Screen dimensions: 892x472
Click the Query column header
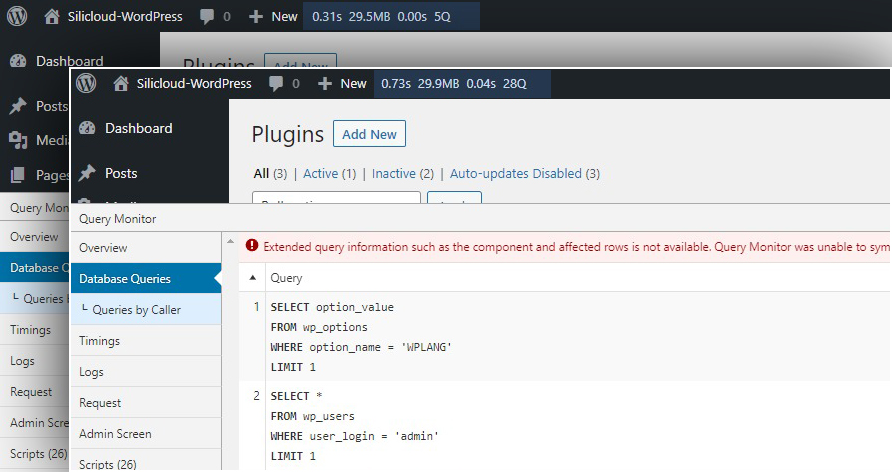tap(286, 278)
